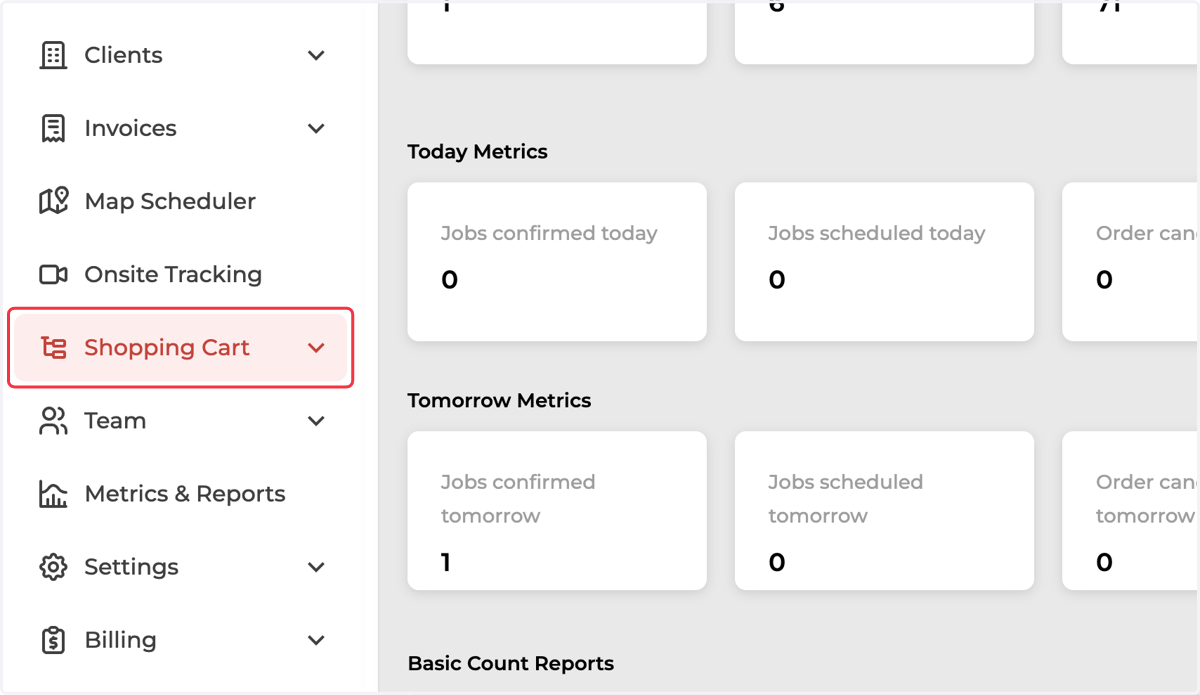1200x695 pixels.
Task: Click the Jobs confirmed today card
Action: click(557, 262)
